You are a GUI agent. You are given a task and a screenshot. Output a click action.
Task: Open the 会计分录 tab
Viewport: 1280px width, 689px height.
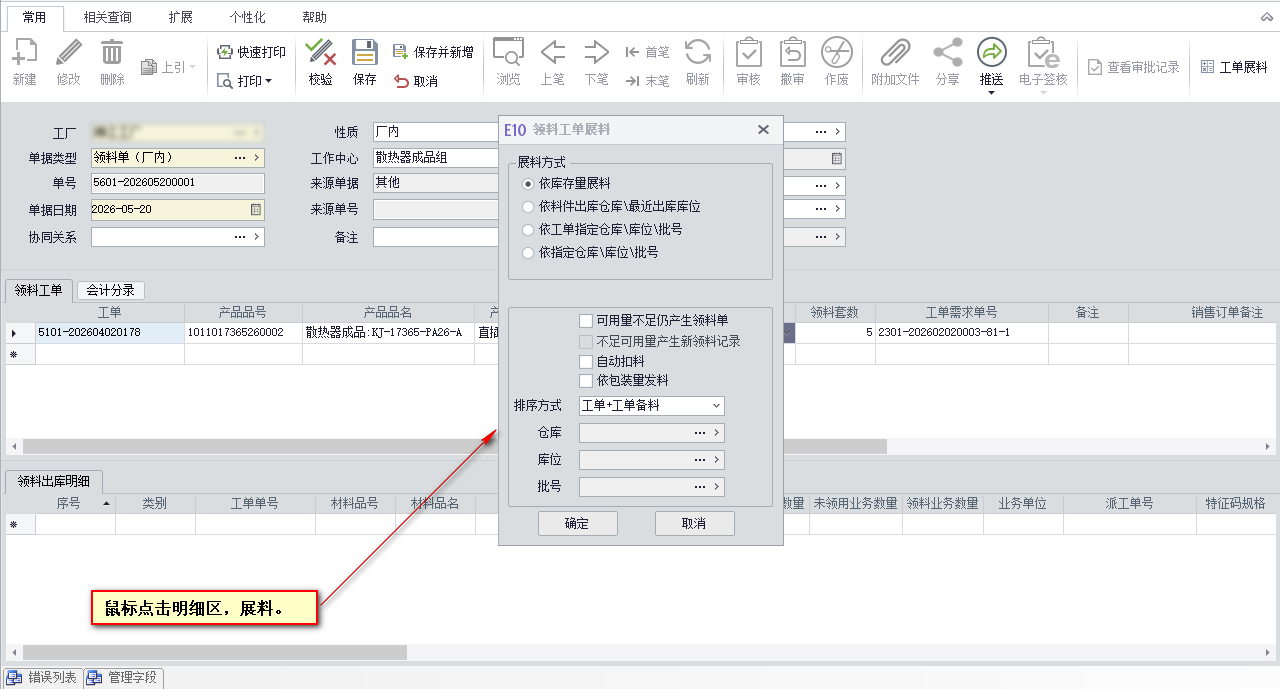(x=111, y=290)
